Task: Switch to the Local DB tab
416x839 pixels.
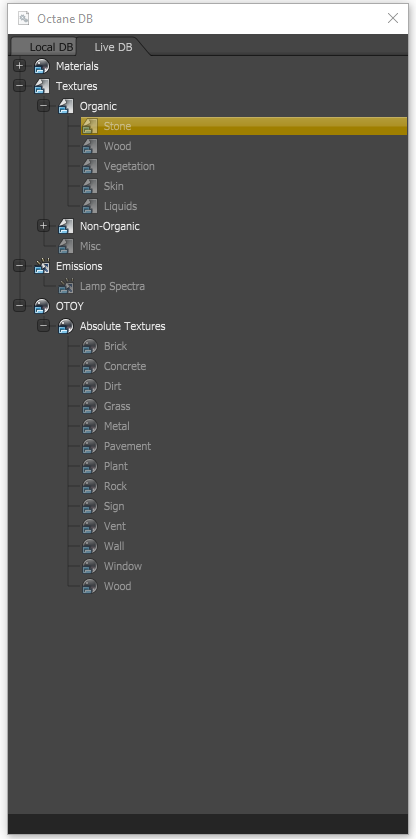Action: pyautogui.click(x=44, y=47)
